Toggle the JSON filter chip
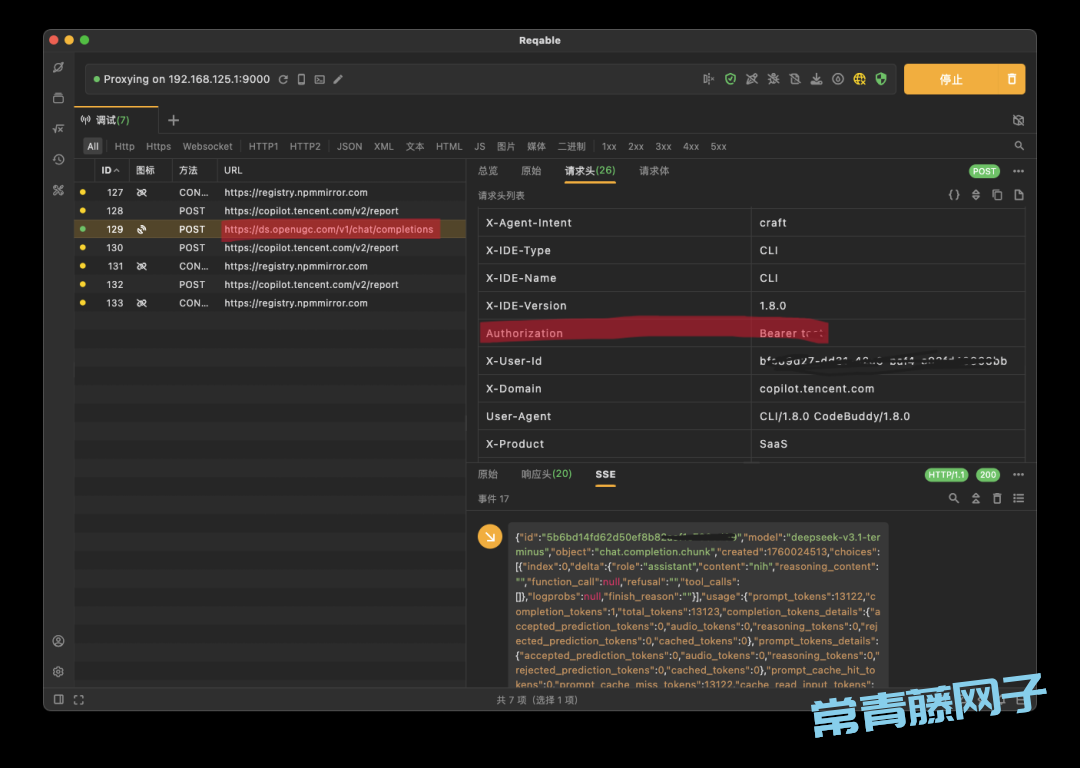The image size is (1080, 768). click(349, 146)
